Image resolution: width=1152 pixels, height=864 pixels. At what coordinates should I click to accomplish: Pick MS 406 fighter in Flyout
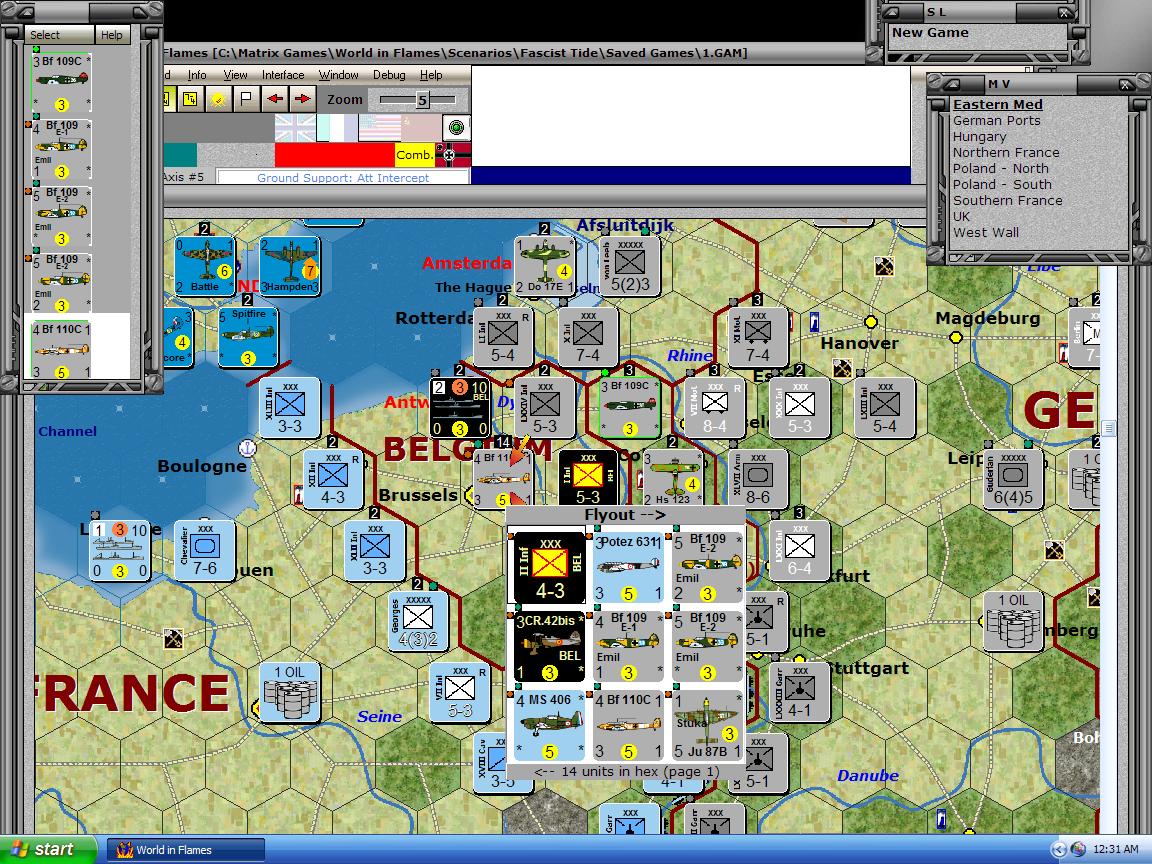(550, 724)
